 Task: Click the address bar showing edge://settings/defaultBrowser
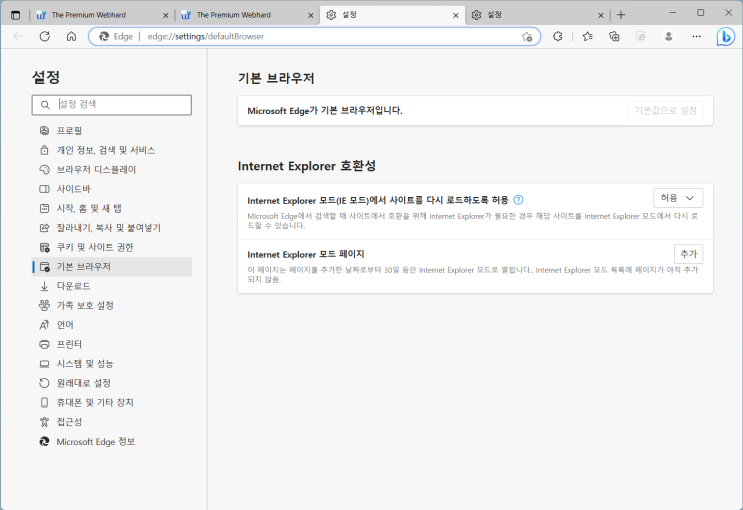click(315, 36)
